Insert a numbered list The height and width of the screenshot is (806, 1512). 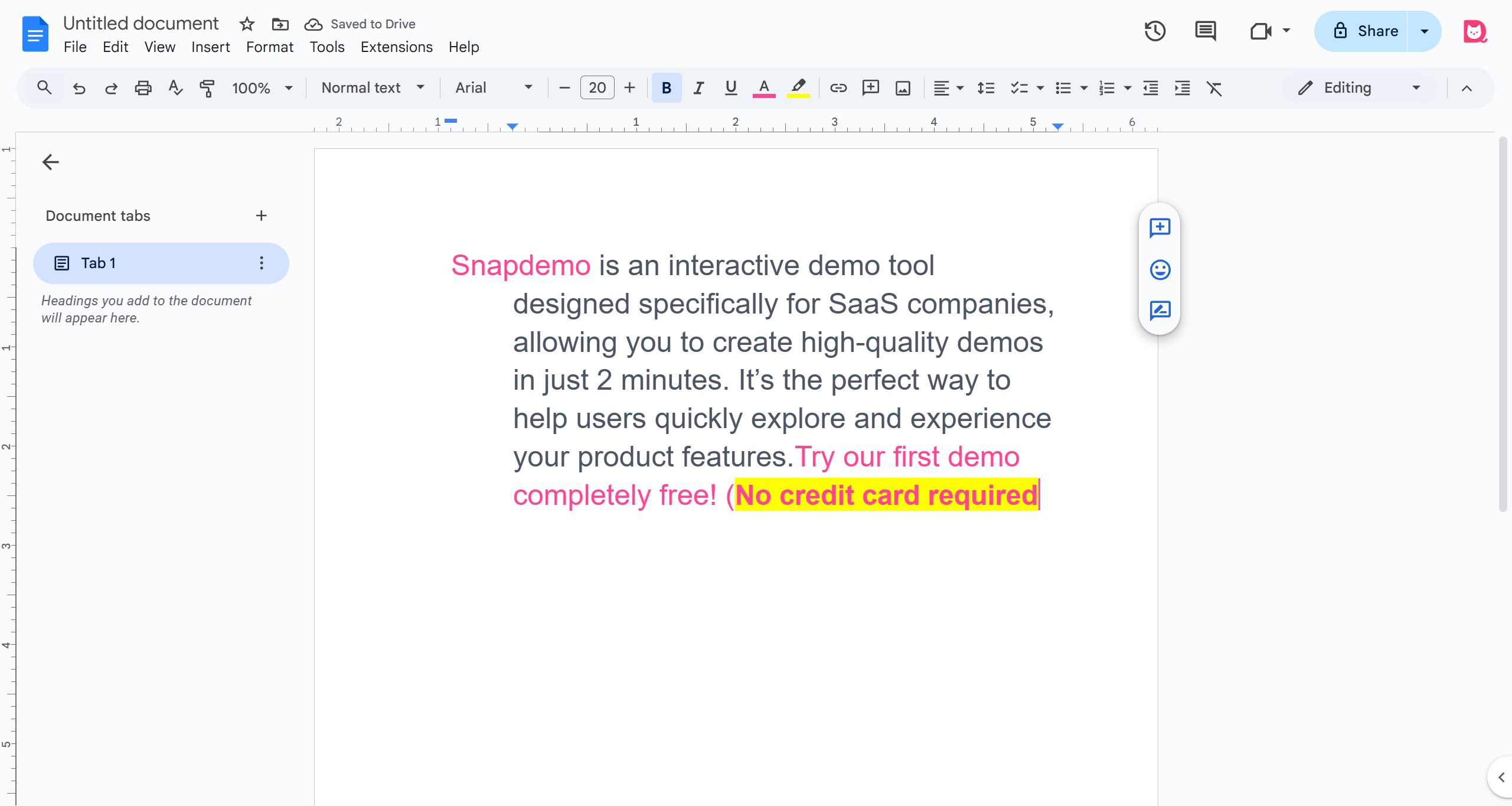pos(1106,88)
